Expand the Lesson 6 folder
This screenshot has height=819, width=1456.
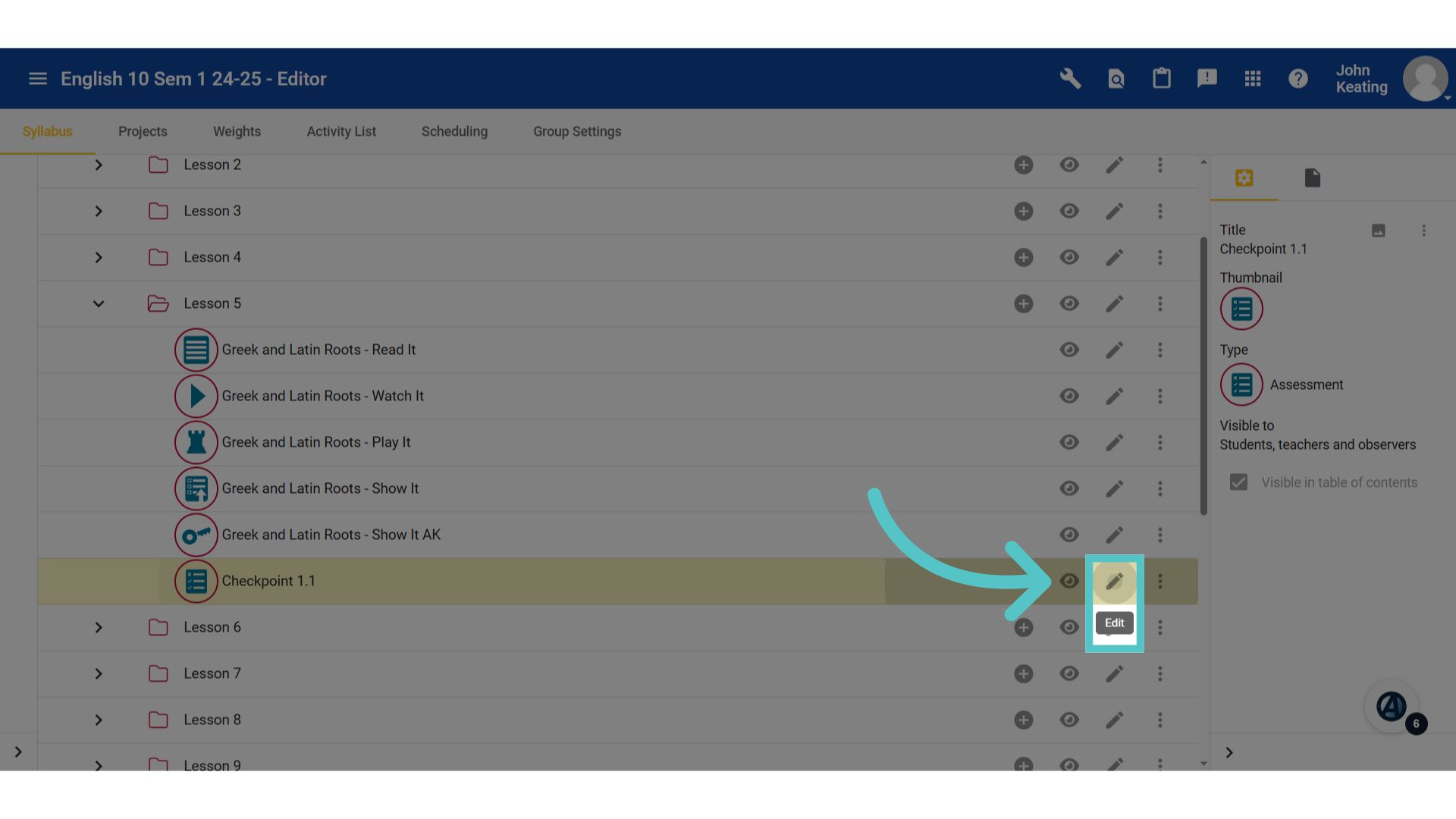tap(99, 628)
